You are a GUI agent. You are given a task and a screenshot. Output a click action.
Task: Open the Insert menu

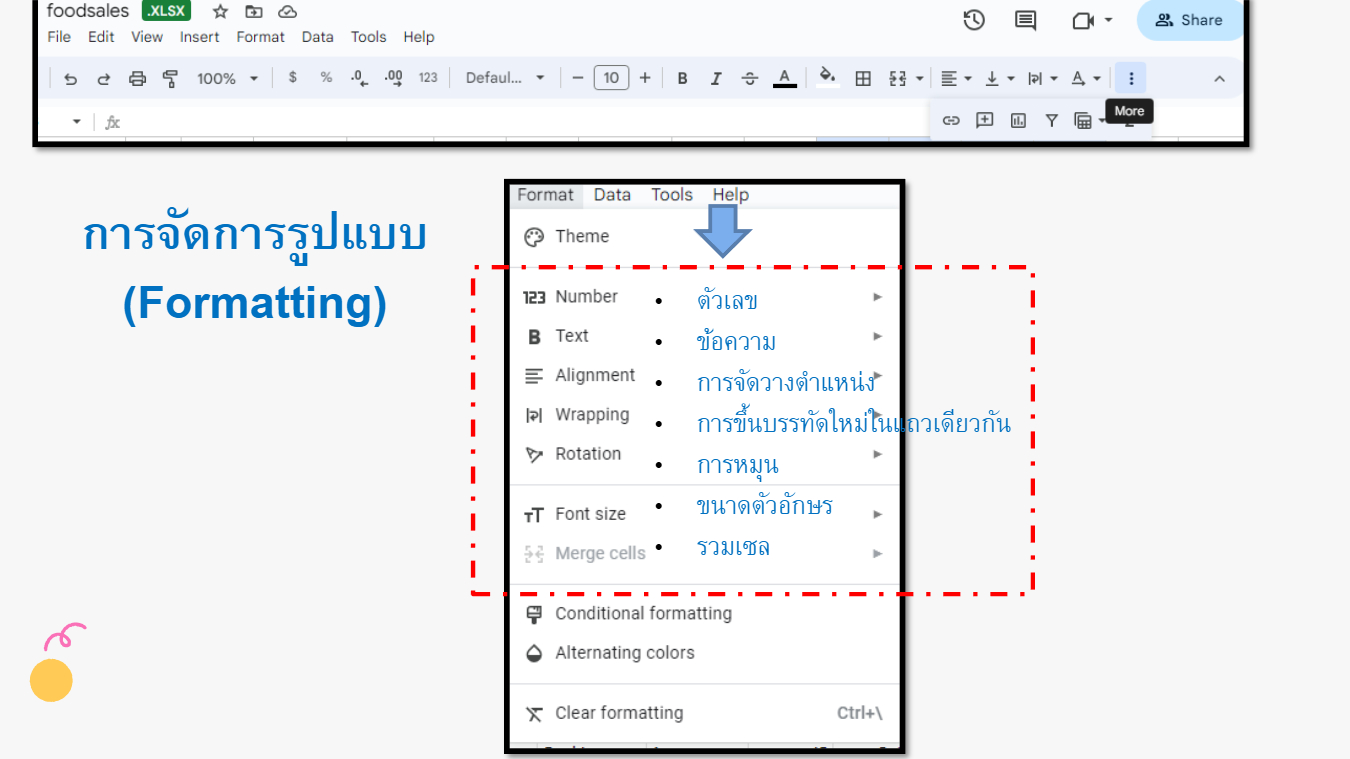(199, 37)
